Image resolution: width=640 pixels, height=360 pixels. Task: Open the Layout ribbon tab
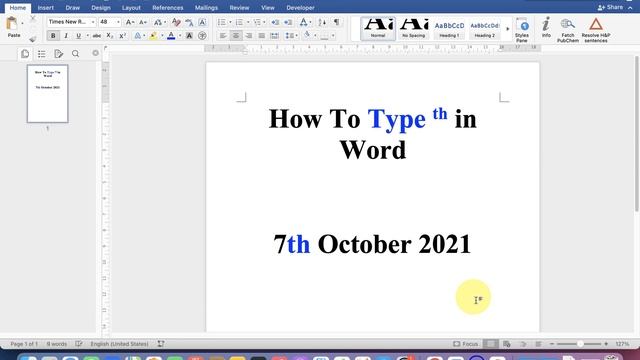(x=131, y=8)
